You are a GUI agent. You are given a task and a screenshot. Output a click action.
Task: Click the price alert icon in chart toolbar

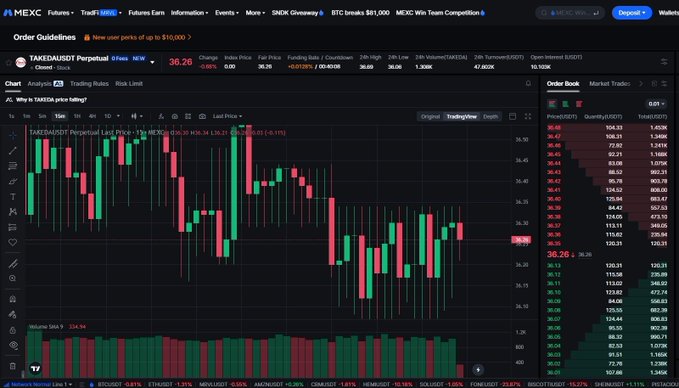(175, 116)
